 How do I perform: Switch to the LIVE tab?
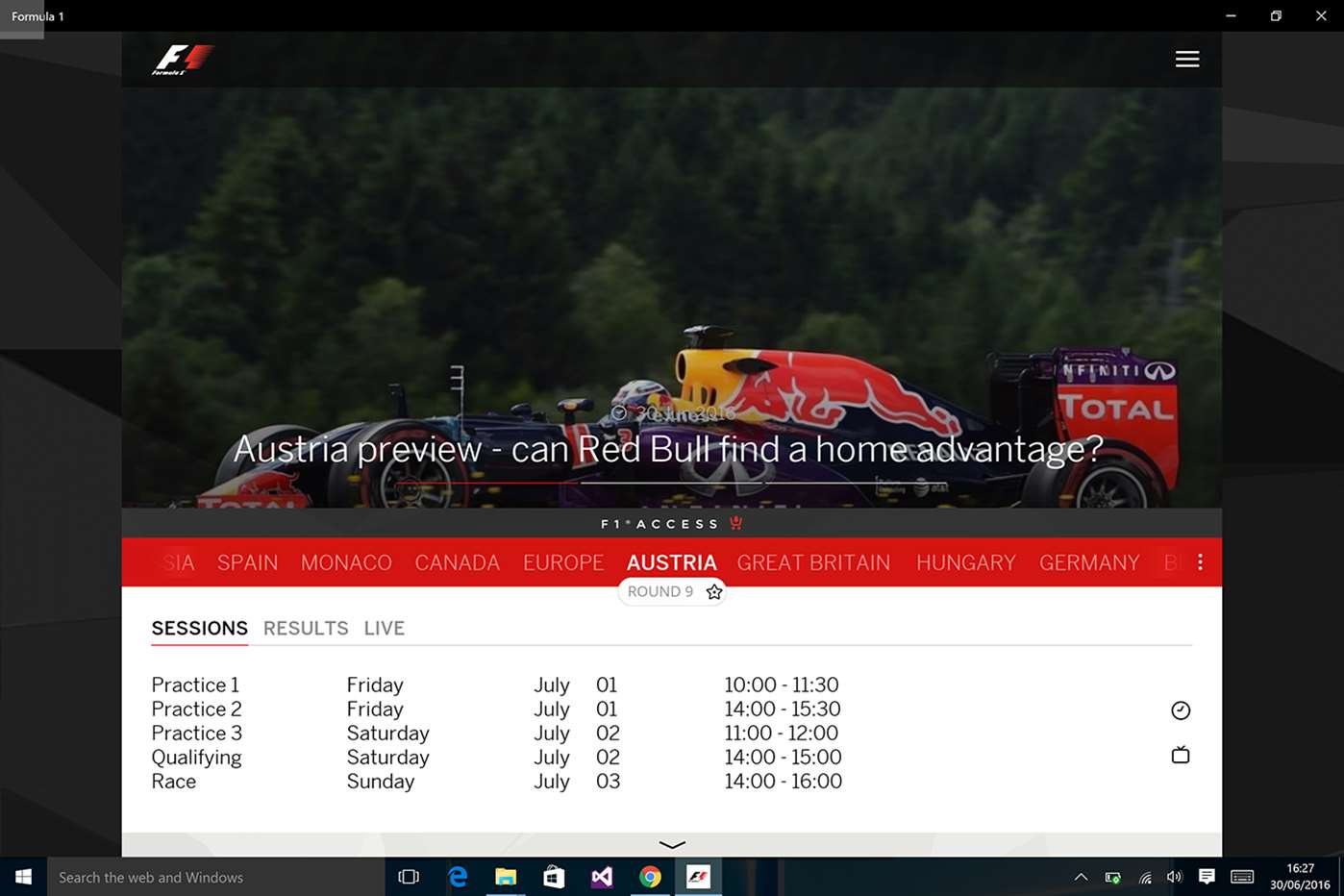click(385, 628)
